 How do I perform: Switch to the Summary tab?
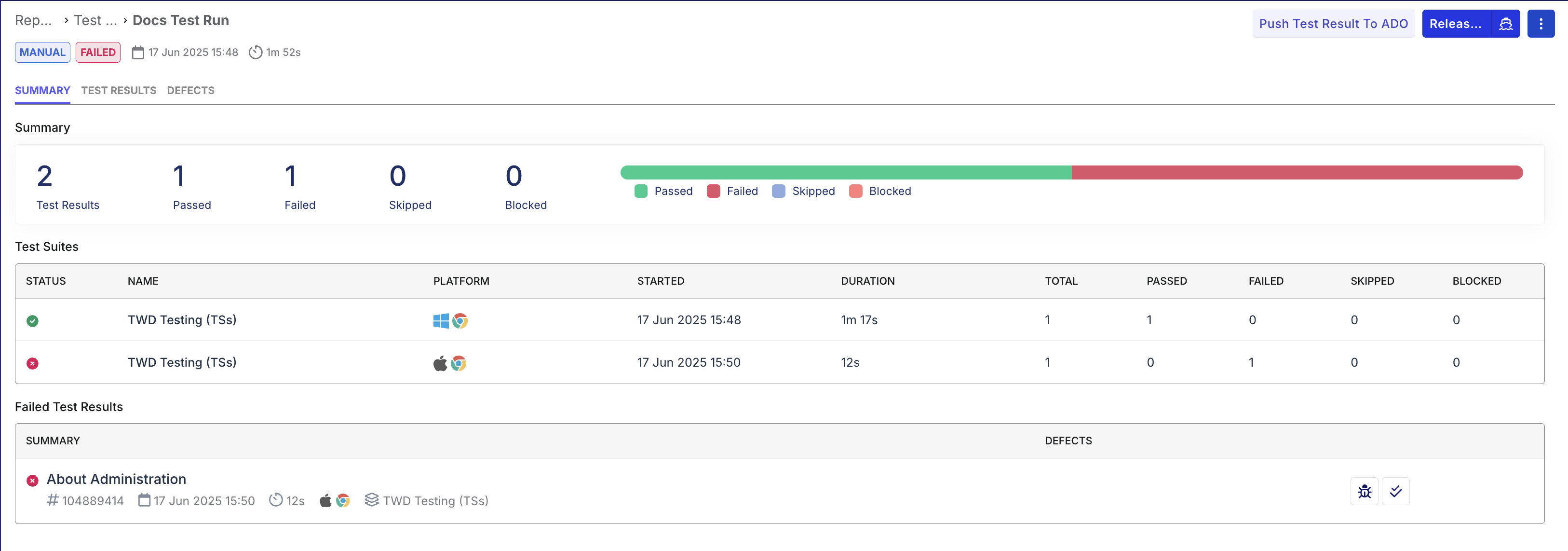pyautogui.click(x=42, y=91)
